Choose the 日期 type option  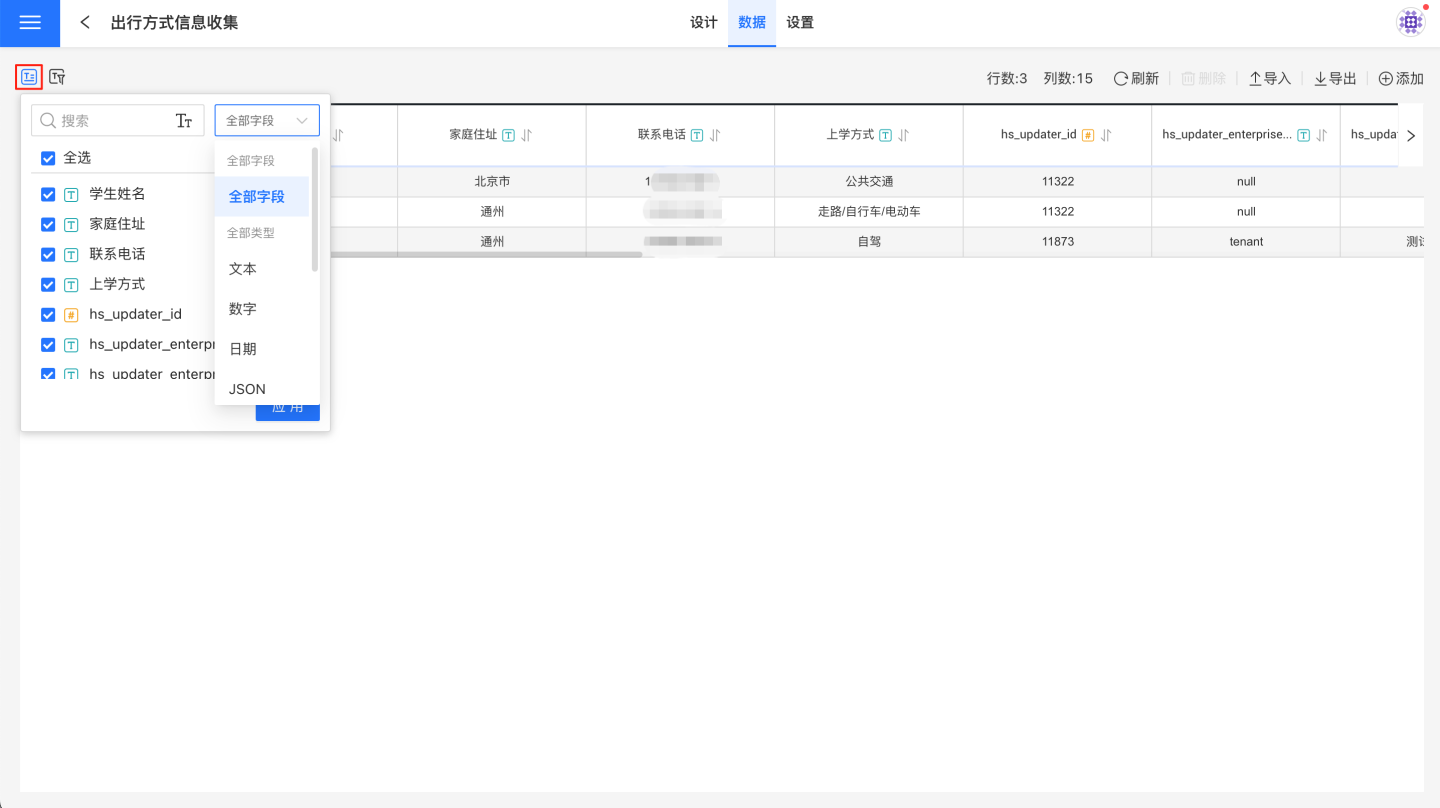243,349
